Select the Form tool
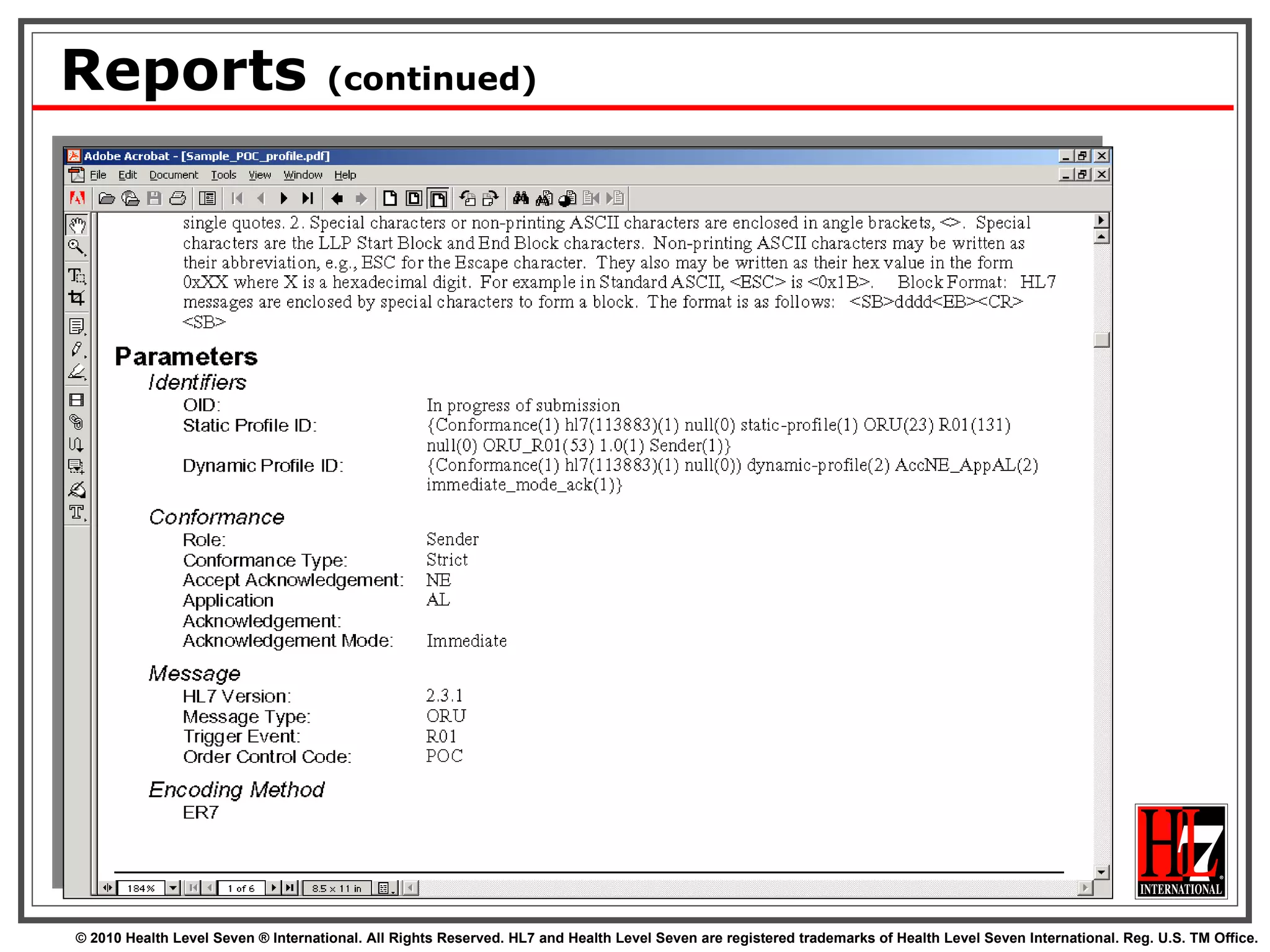This screenshot has height=952, width=1270. point(77,467)
